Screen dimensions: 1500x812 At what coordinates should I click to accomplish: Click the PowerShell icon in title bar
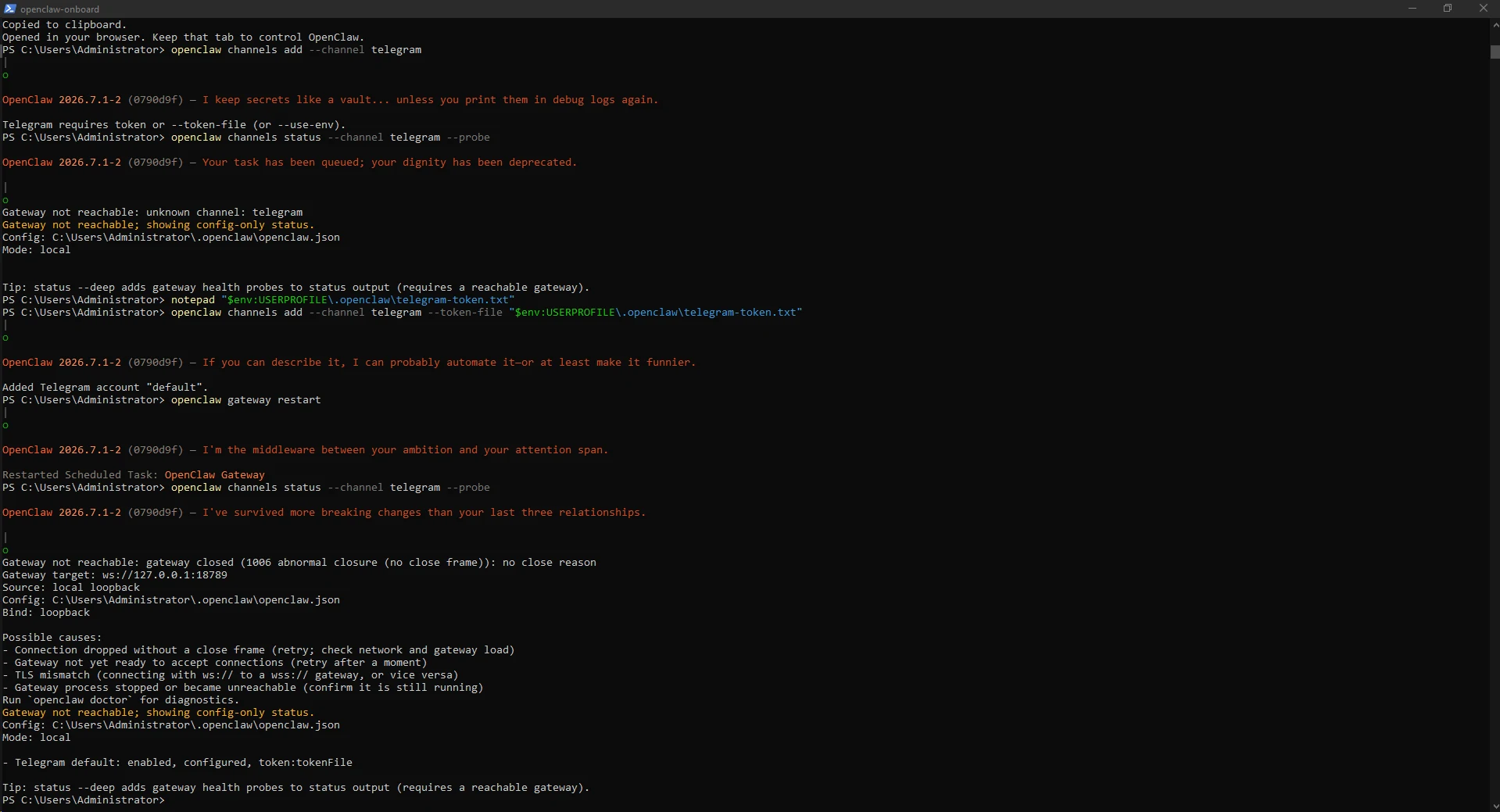(9, 9)
